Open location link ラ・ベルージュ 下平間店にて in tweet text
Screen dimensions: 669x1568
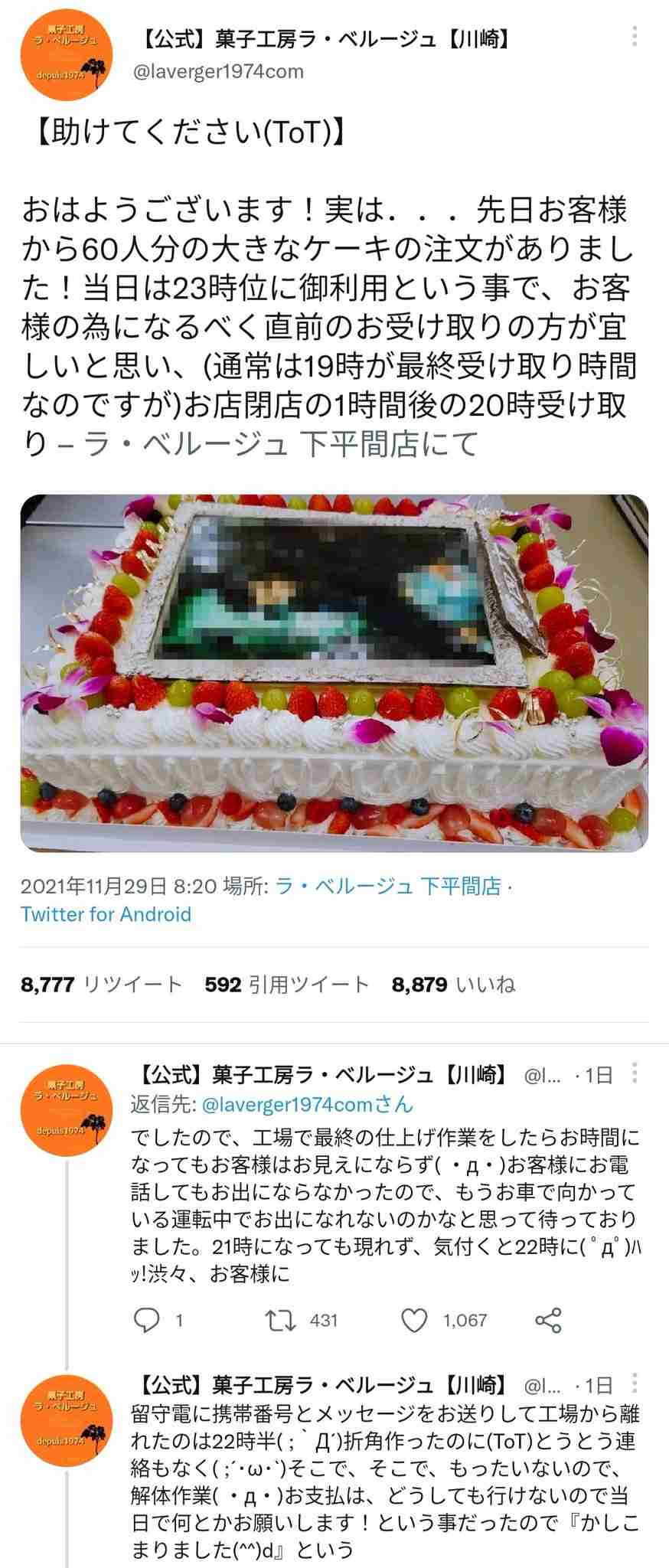280,444
